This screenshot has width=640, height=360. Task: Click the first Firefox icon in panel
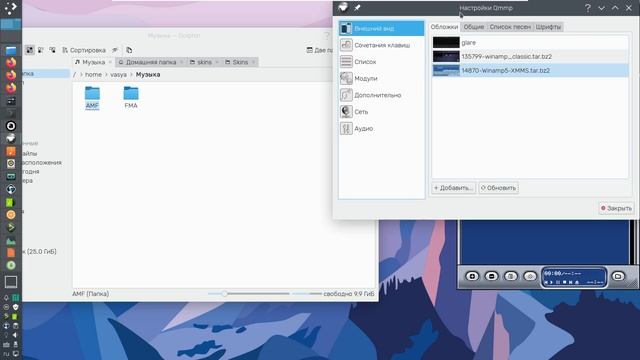pos(11,62)
